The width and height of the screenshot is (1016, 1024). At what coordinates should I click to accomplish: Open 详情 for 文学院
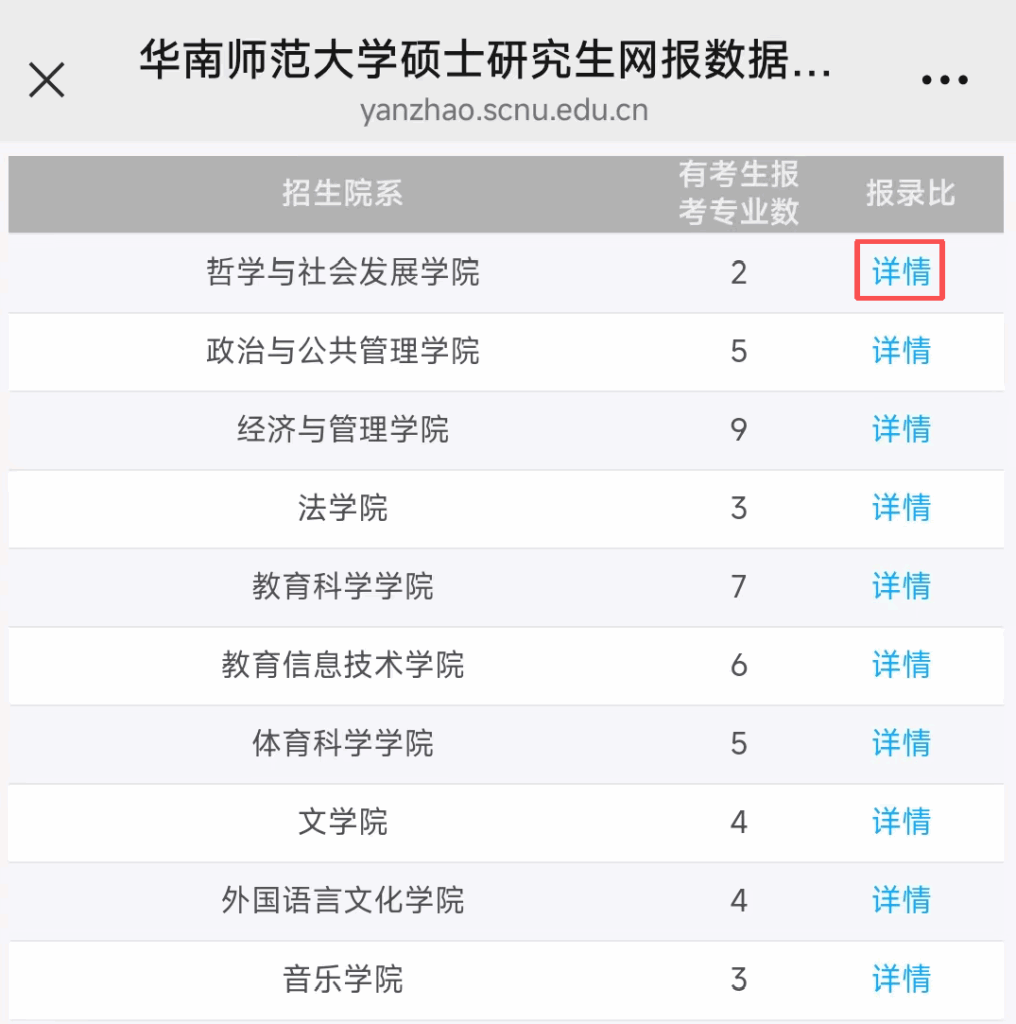[x=901, y=822]
